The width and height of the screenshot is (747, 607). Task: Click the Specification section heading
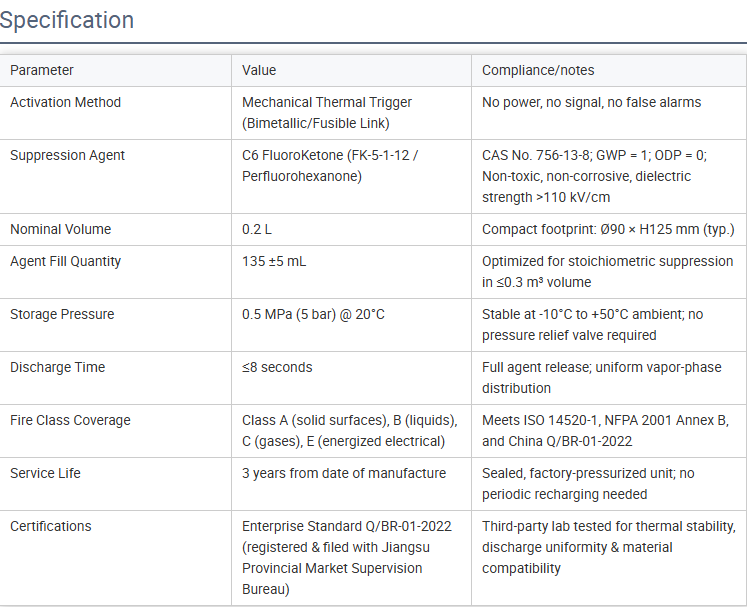point(67,20)
